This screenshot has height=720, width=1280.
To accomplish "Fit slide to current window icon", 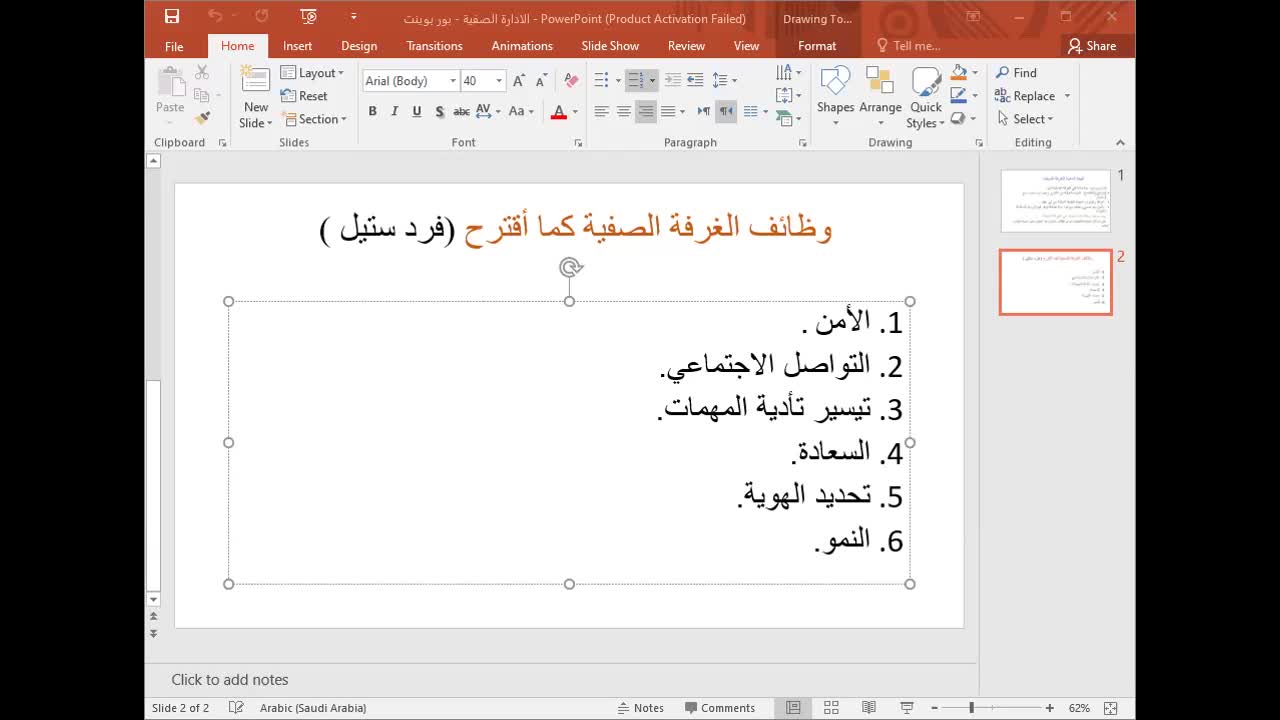I will click(x=1110, y=708).
